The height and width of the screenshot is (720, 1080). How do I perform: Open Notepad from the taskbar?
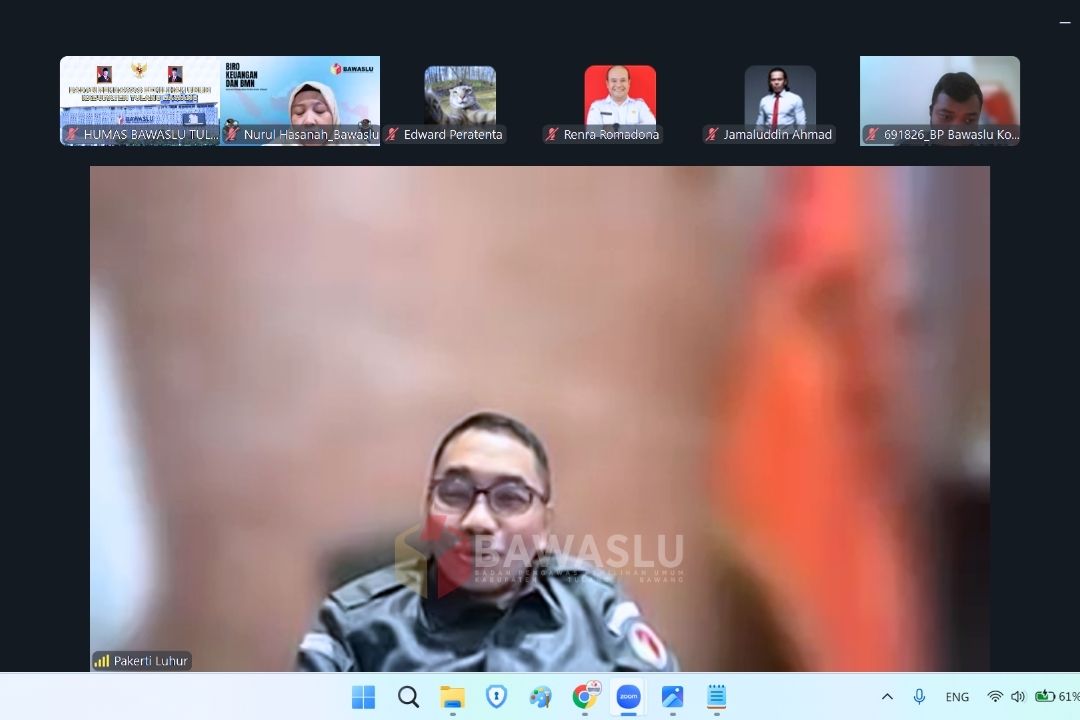click(716, 697)
